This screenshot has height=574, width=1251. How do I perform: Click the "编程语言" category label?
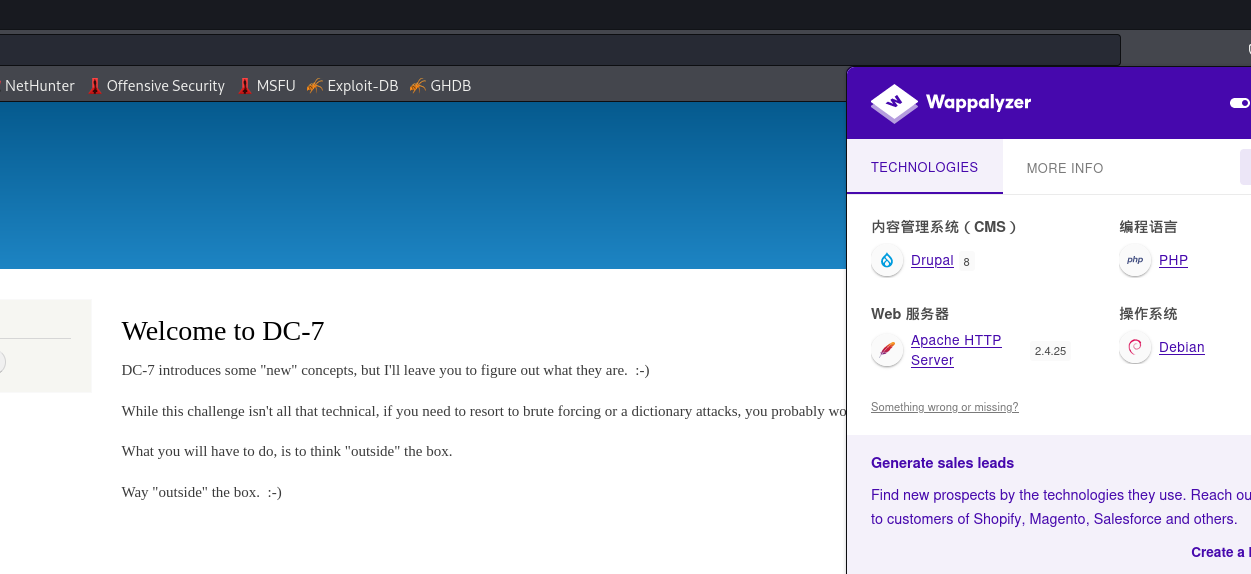(1148, 227)
